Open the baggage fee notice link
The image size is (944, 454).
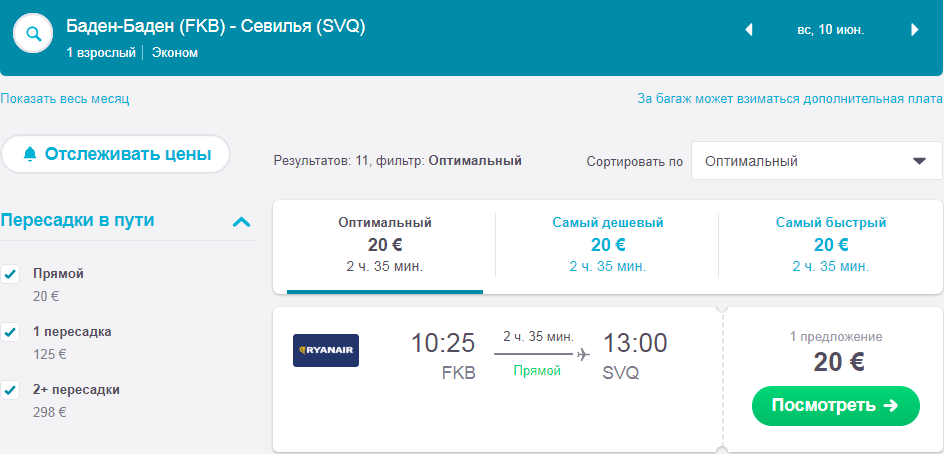coord(790,99)
